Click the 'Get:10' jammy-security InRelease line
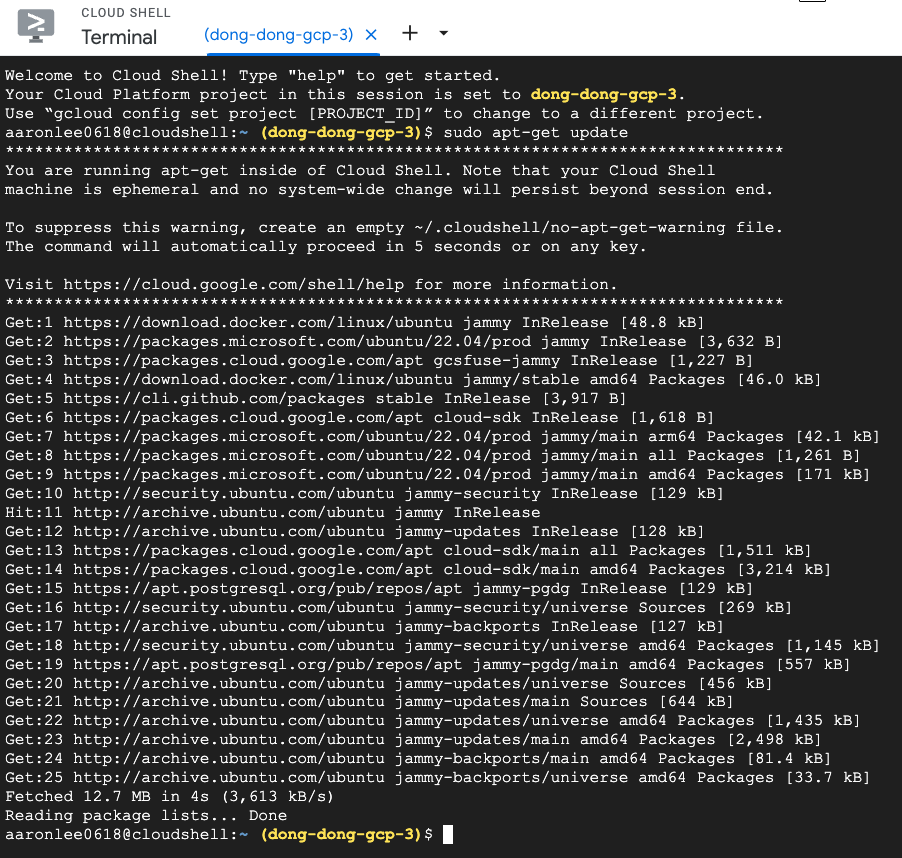The image size is (902, 858). [364, 493]
